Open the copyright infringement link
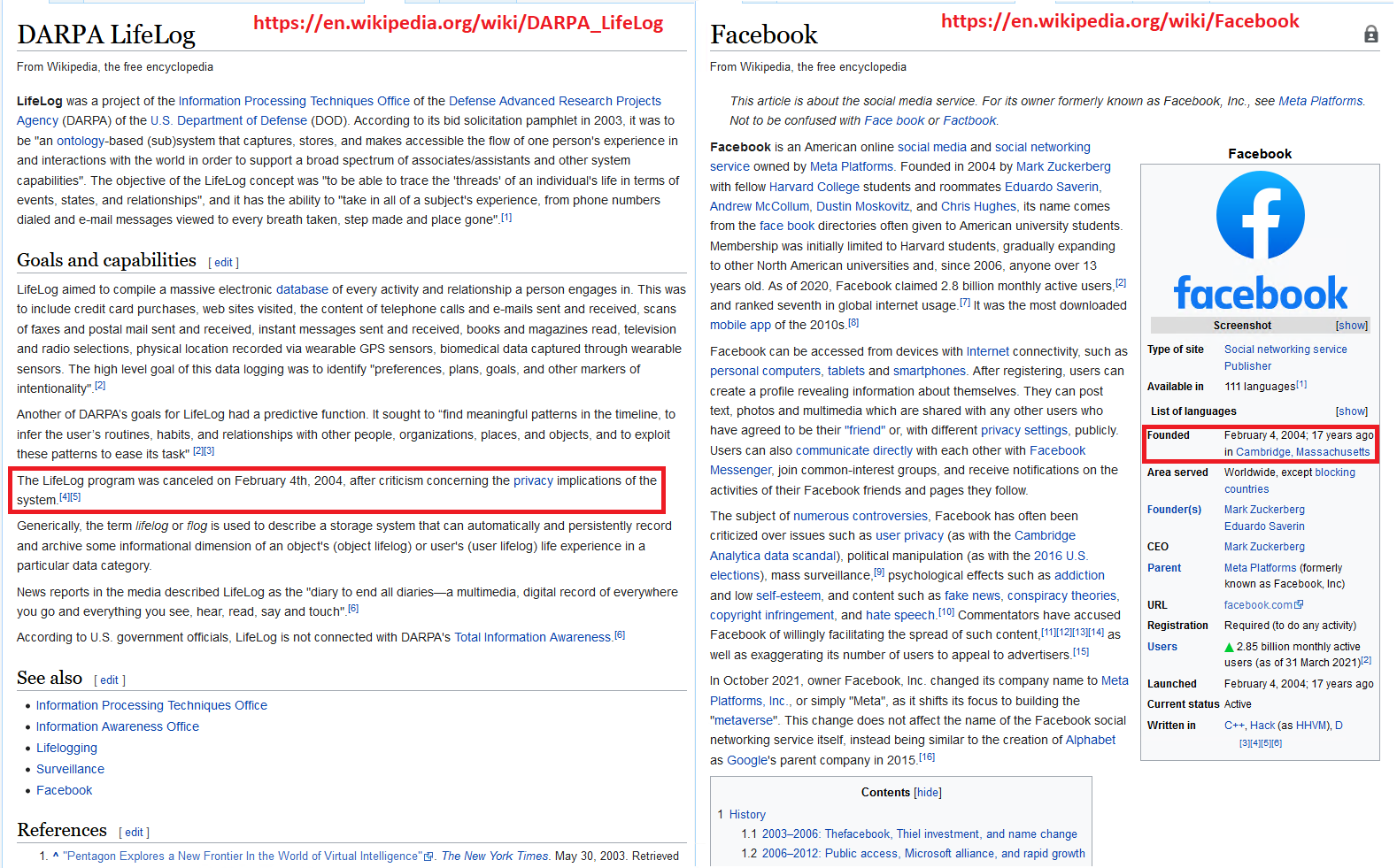Screen dimensions: 1397x868 point(772,615)
